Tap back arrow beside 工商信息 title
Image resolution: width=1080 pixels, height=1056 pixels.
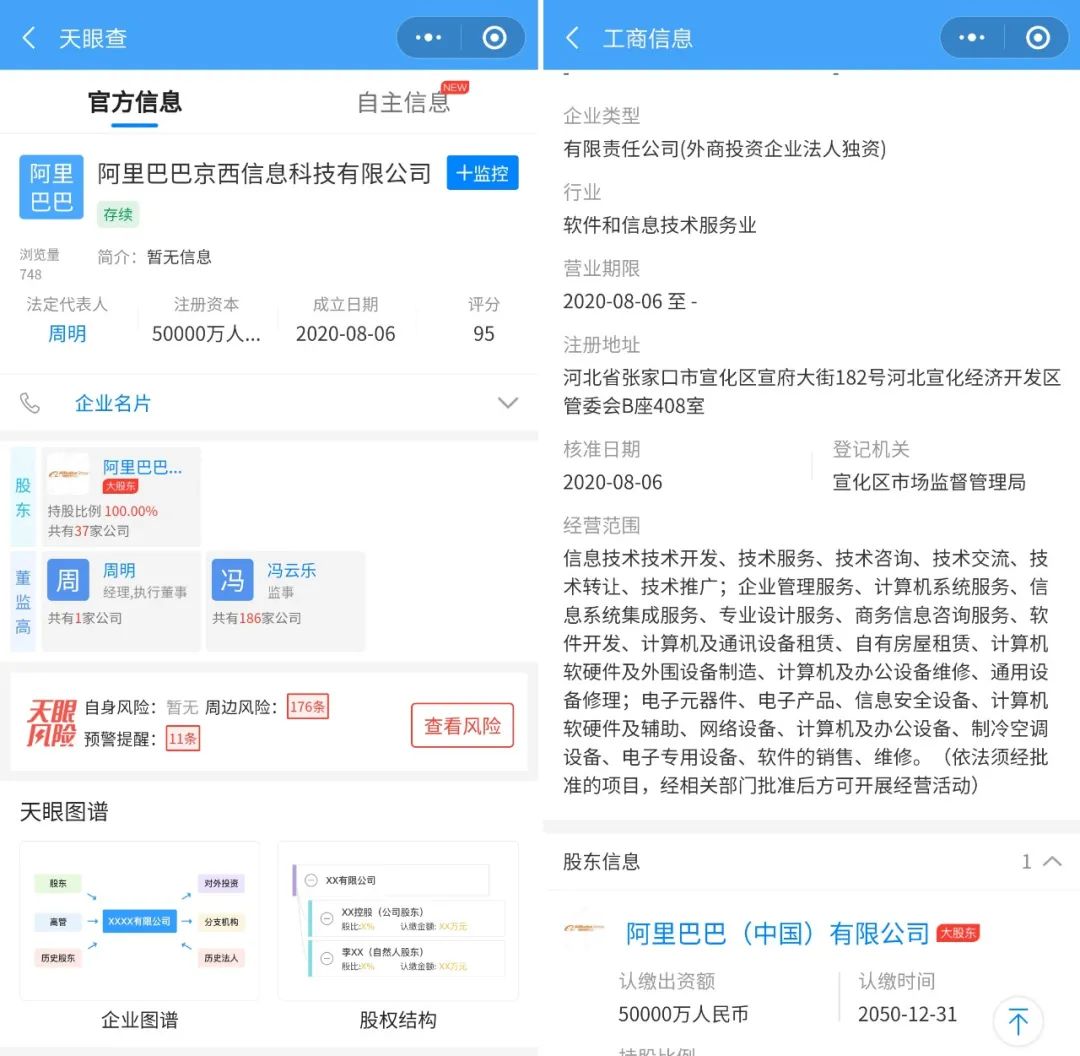click(572, 38)
